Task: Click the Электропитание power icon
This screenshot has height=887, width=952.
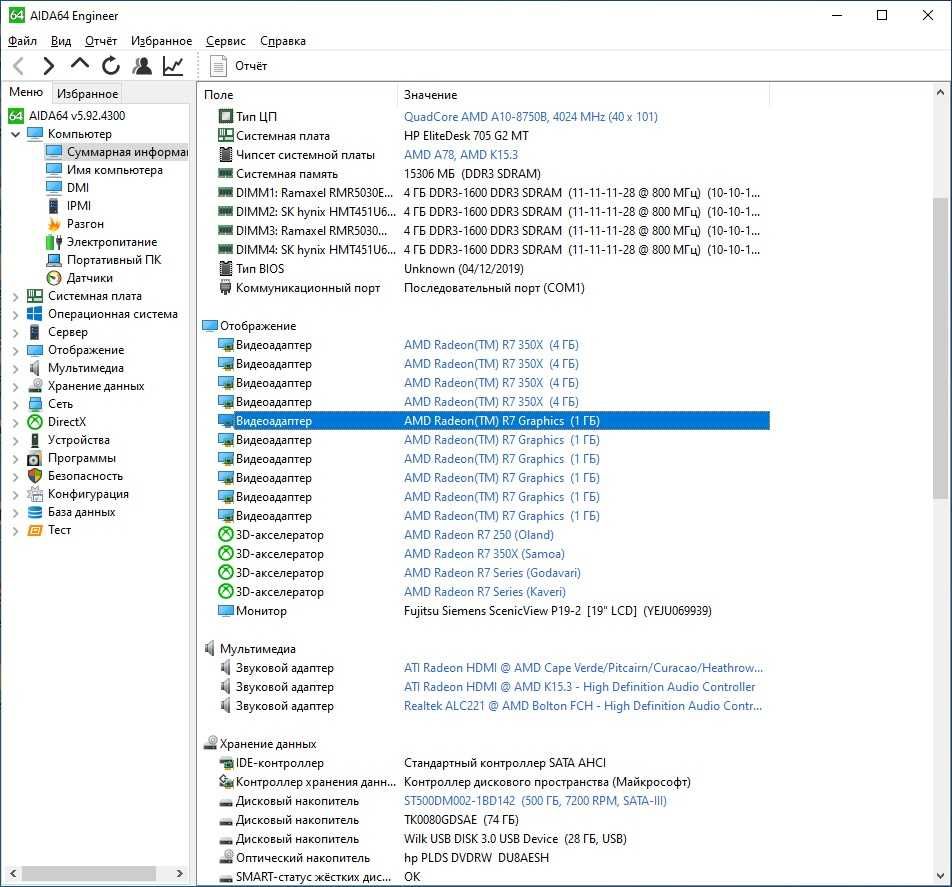Action: [x=54, y=242]
